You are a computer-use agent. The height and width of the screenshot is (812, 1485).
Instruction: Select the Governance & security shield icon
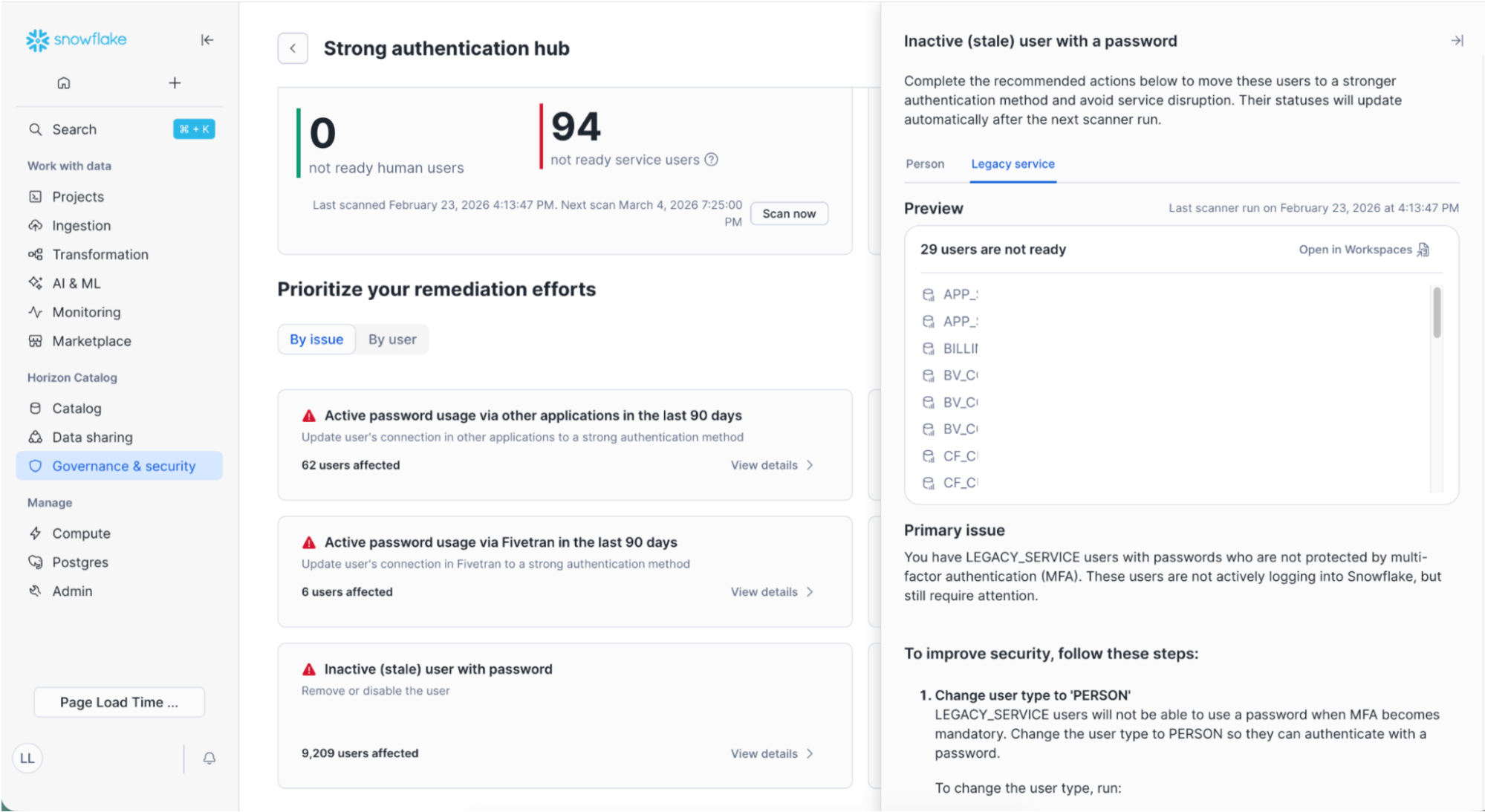click(x=36, y=466)
